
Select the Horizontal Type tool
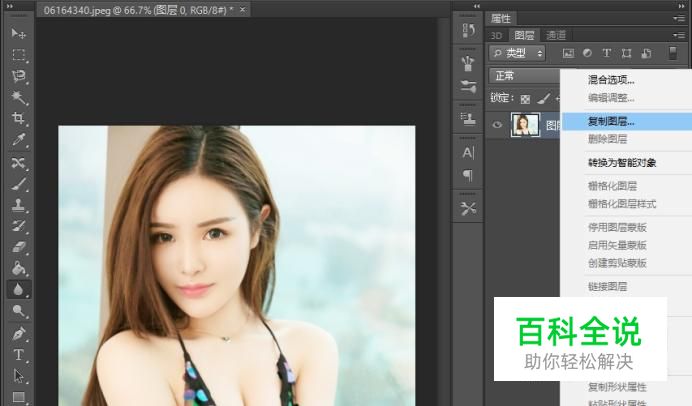[18, 355]
